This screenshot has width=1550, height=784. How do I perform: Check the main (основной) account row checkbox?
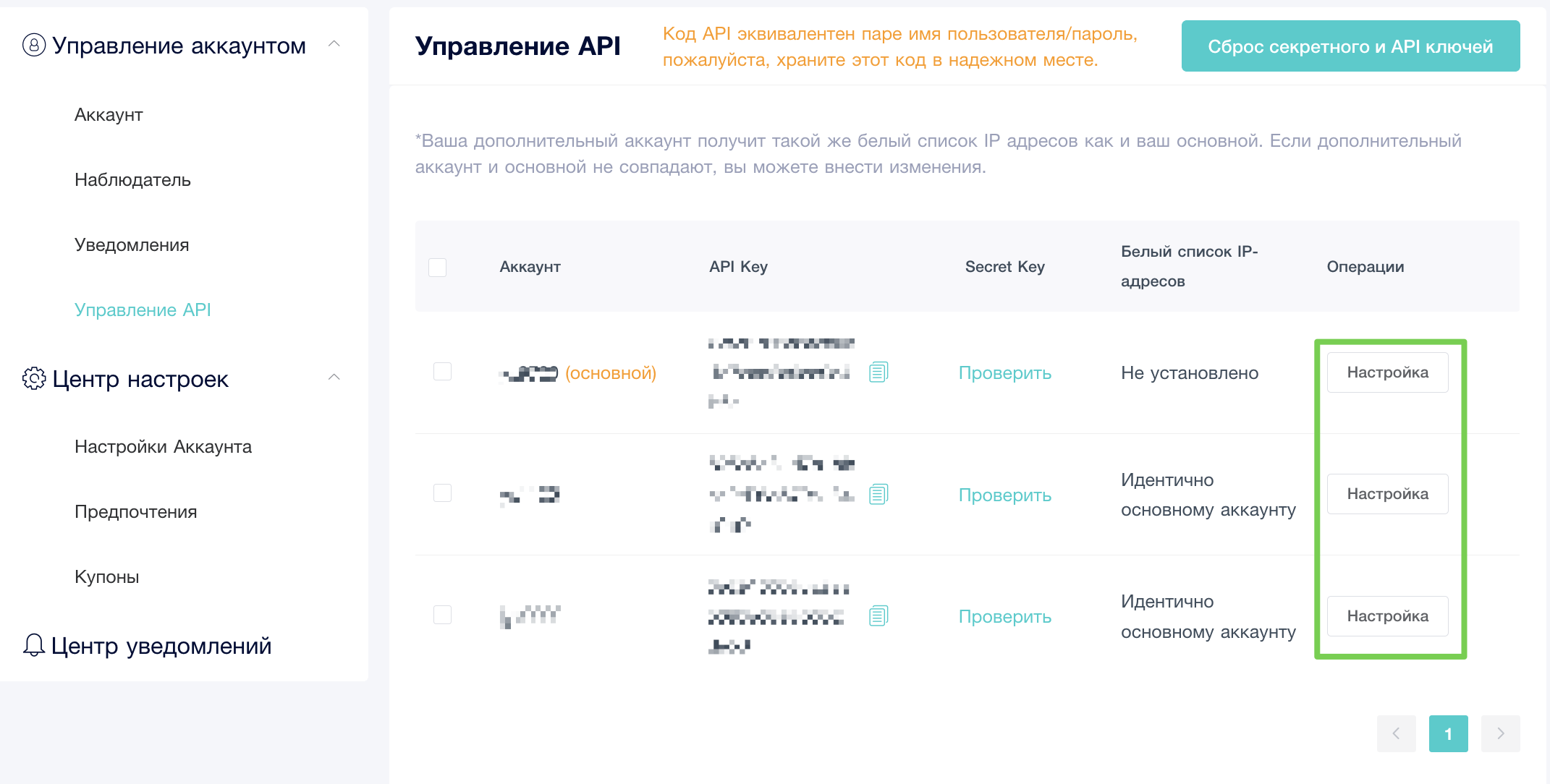[x=442, y=372]
